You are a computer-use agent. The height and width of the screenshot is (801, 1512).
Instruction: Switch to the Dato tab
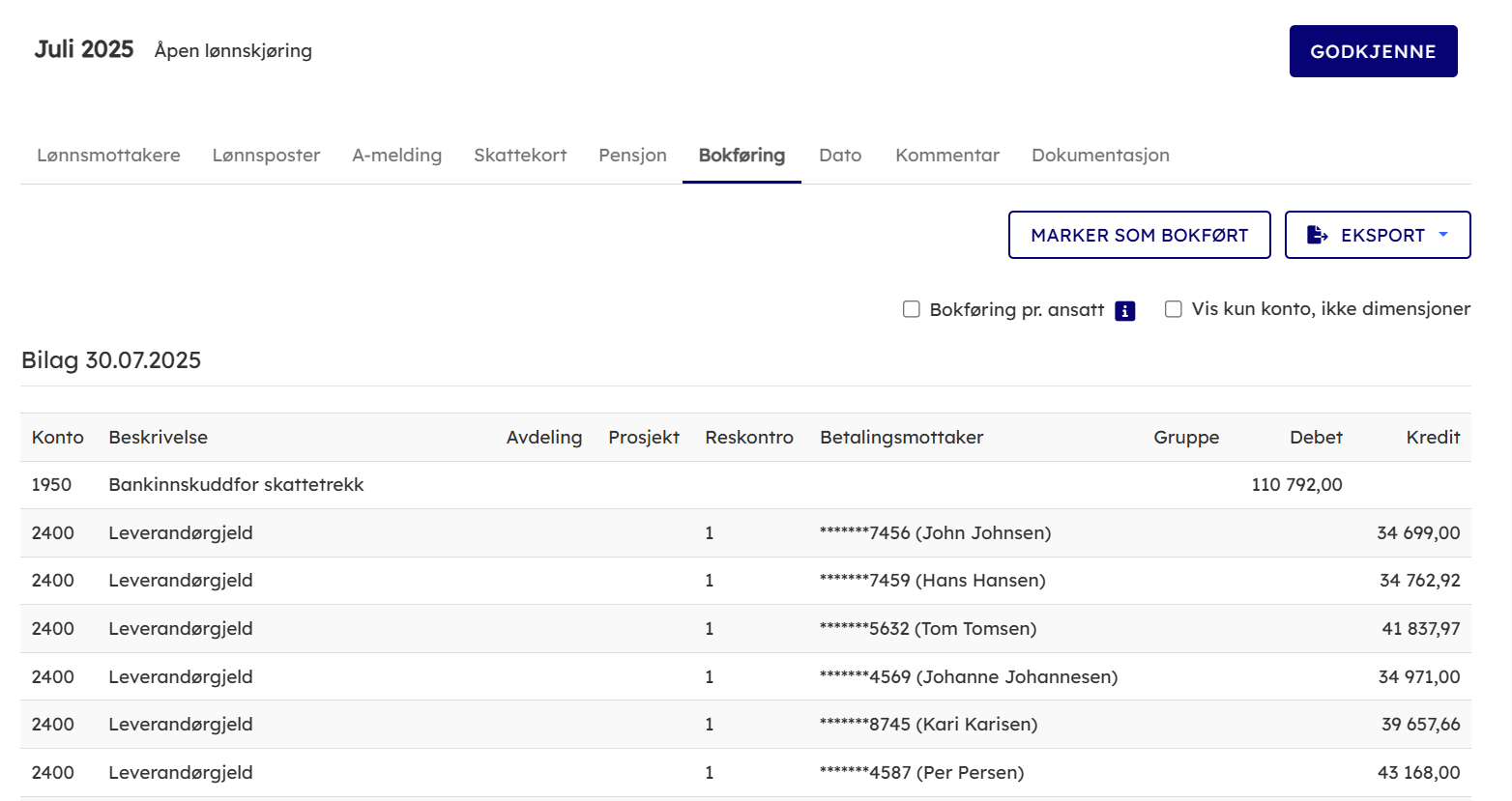839,155
